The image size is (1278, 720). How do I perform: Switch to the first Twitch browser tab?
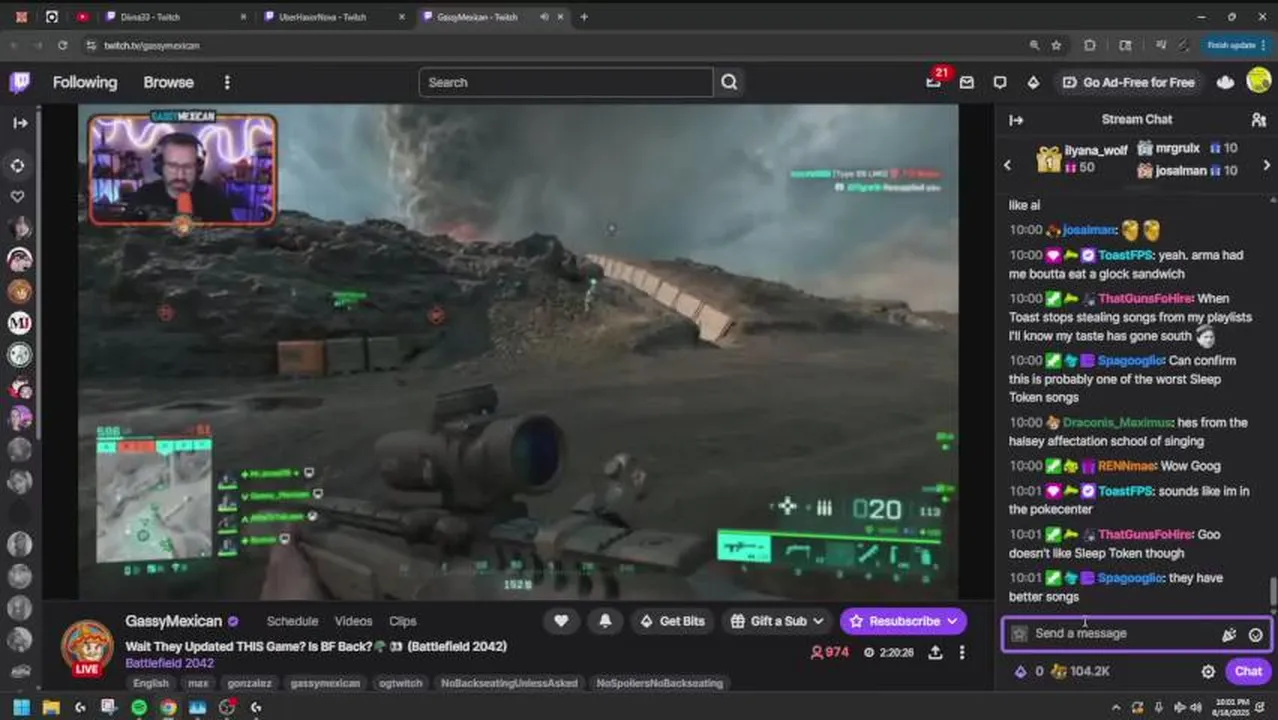[x=173, y=17]
